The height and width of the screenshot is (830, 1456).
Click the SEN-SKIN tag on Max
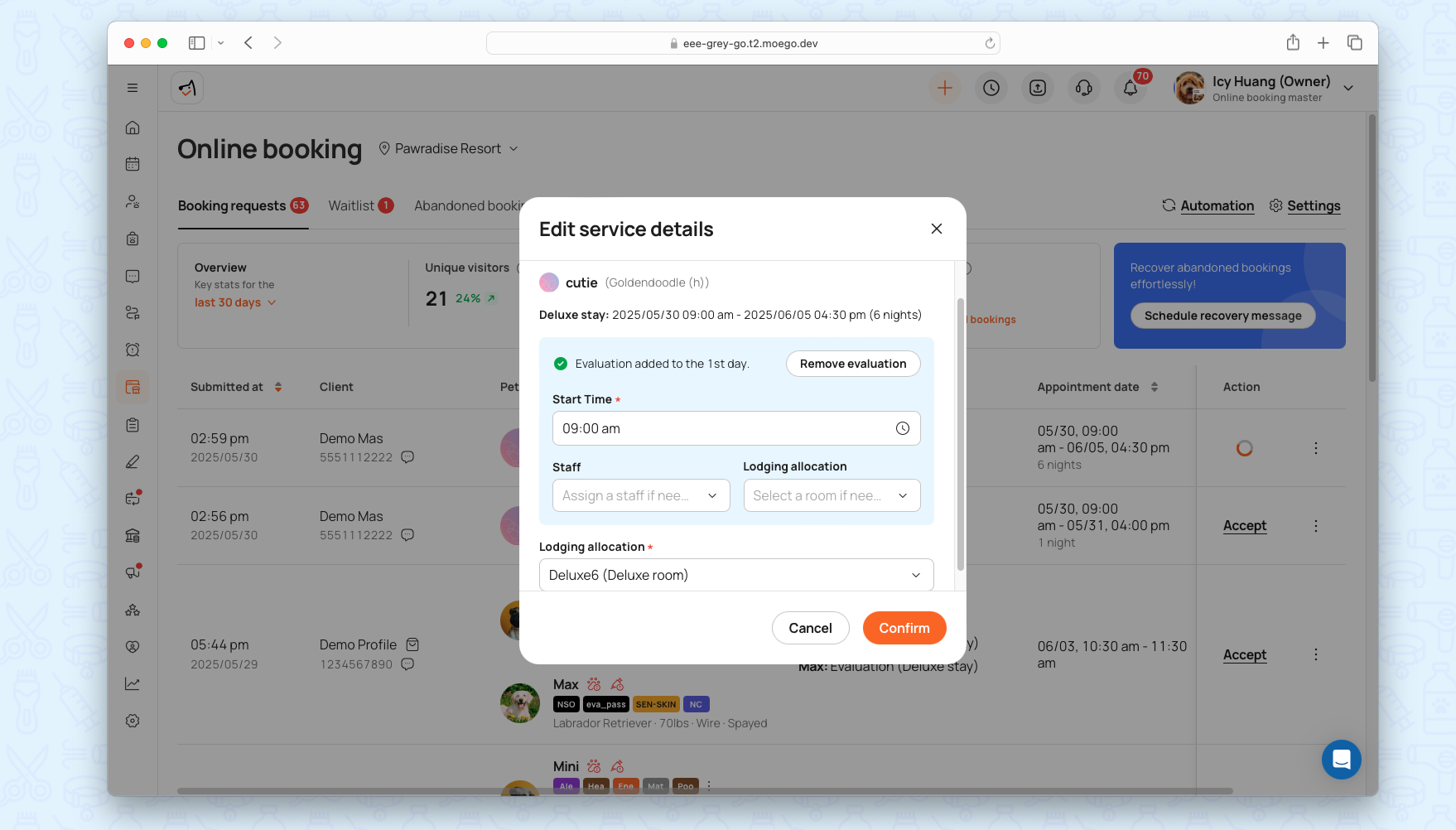point(656,704)
